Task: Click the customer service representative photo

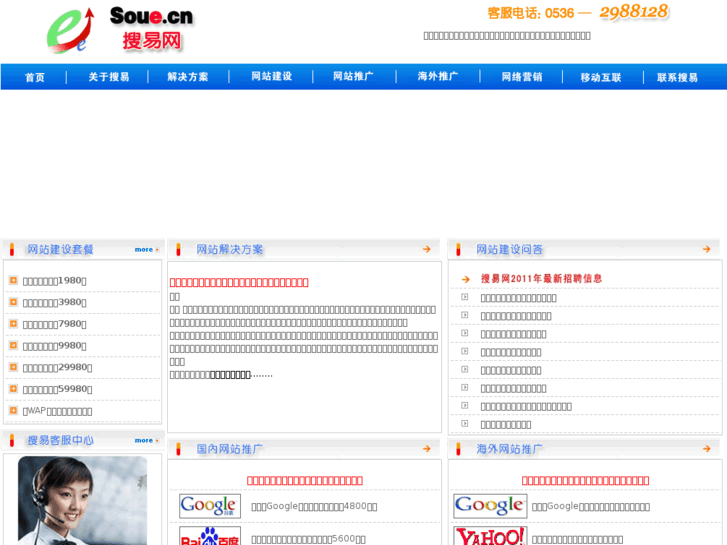Action: point(83,500)
